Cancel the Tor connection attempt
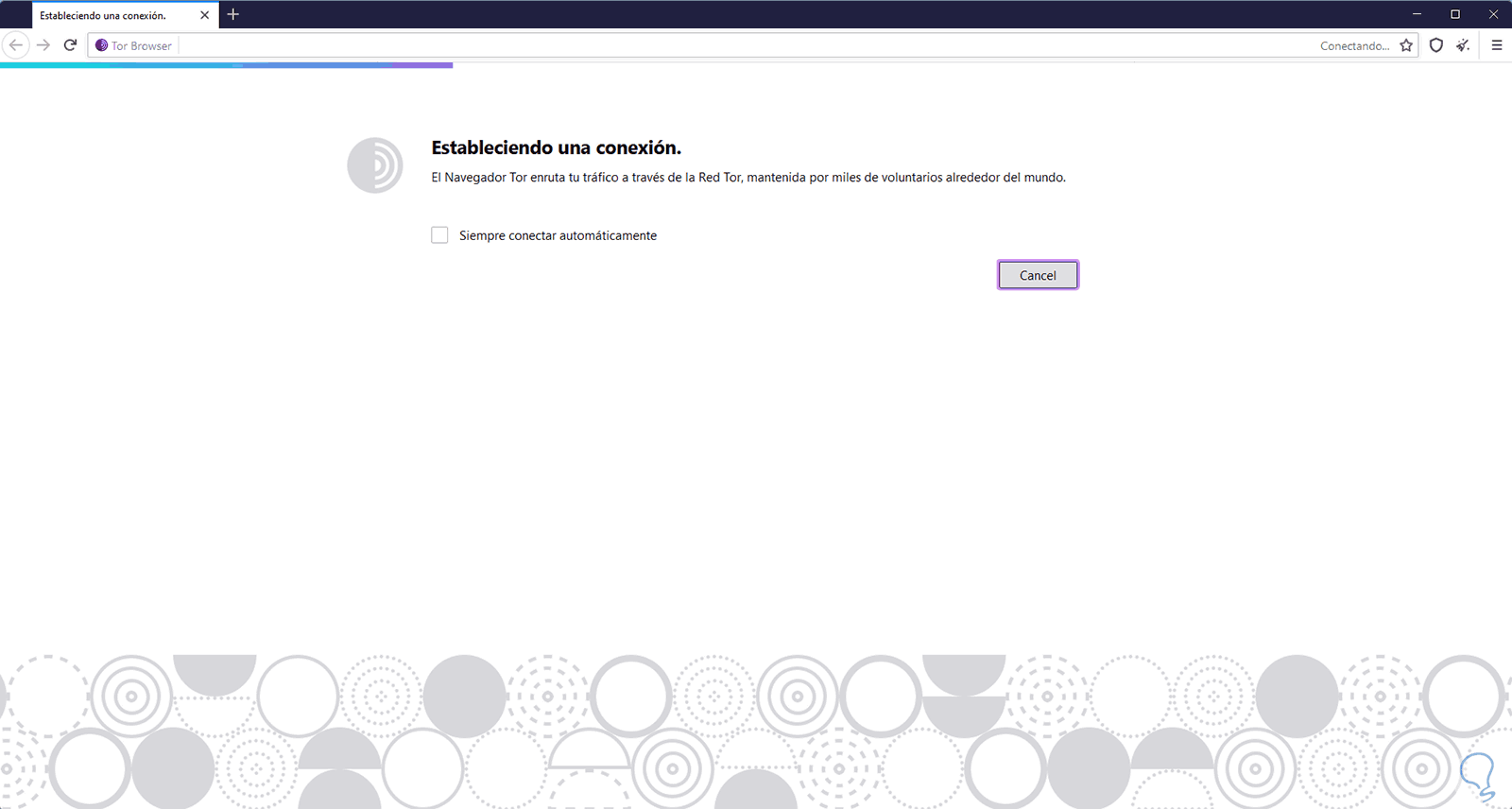 pos(1038,275)
